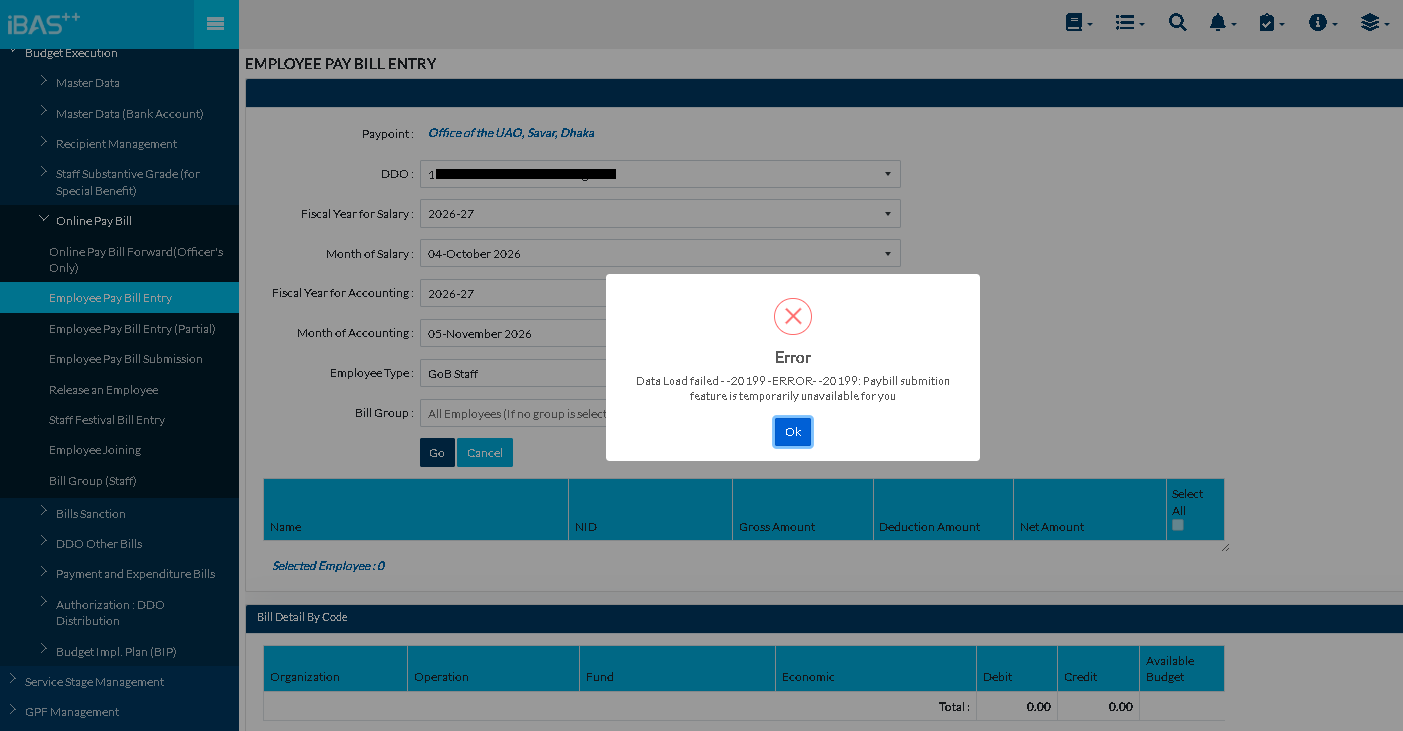Dismiss error dialog with Ok button
The image size is (1403, 731).
(793, 432)
